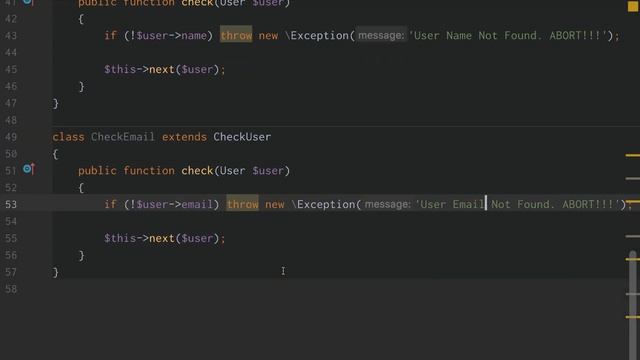Click the highlighted throw keyword on line 43
The image size is (640, 360).
236,35
